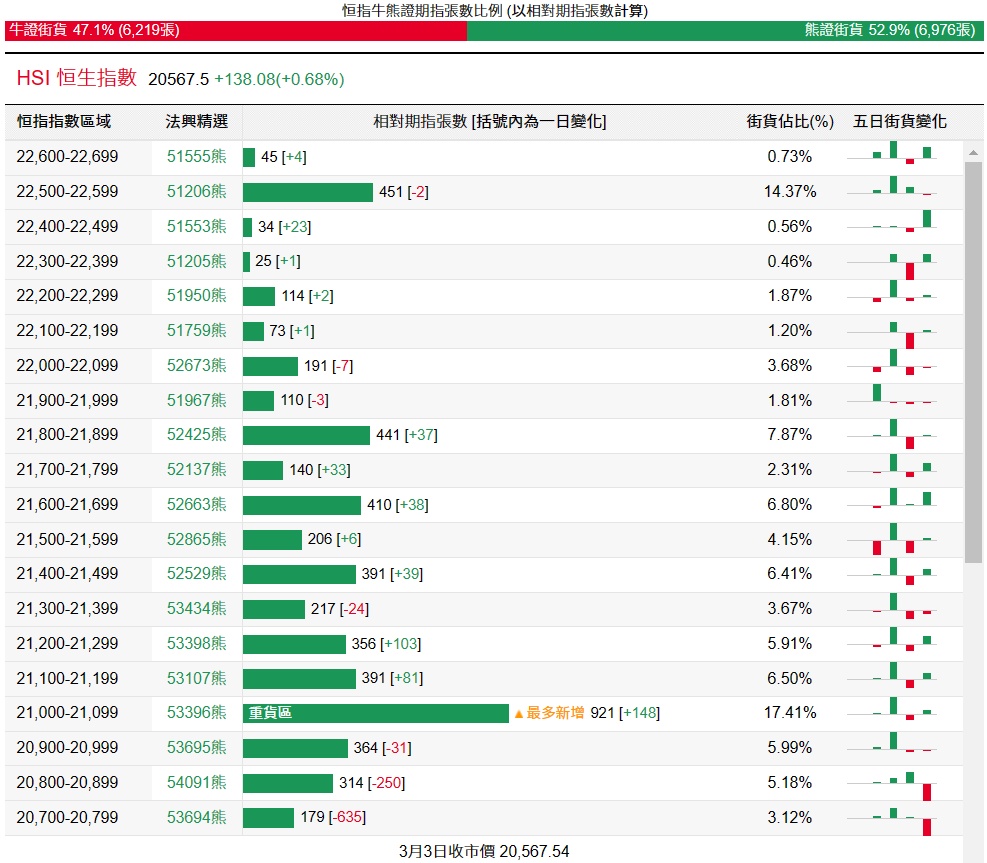Open the 54091熊 warrant link

[x=196, y=783]
